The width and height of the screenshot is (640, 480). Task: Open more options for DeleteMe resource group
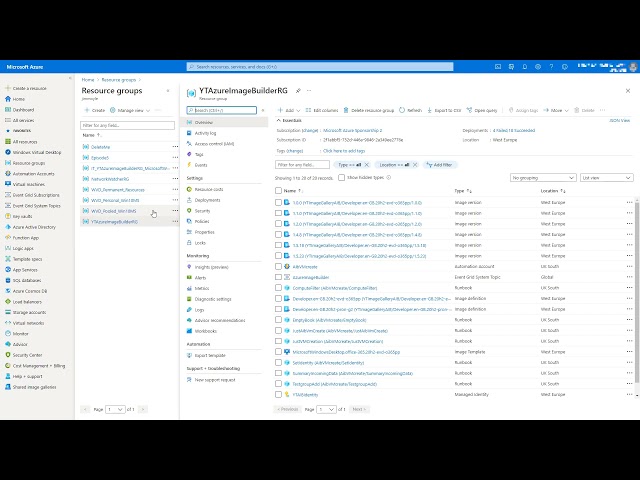[175, 147]
